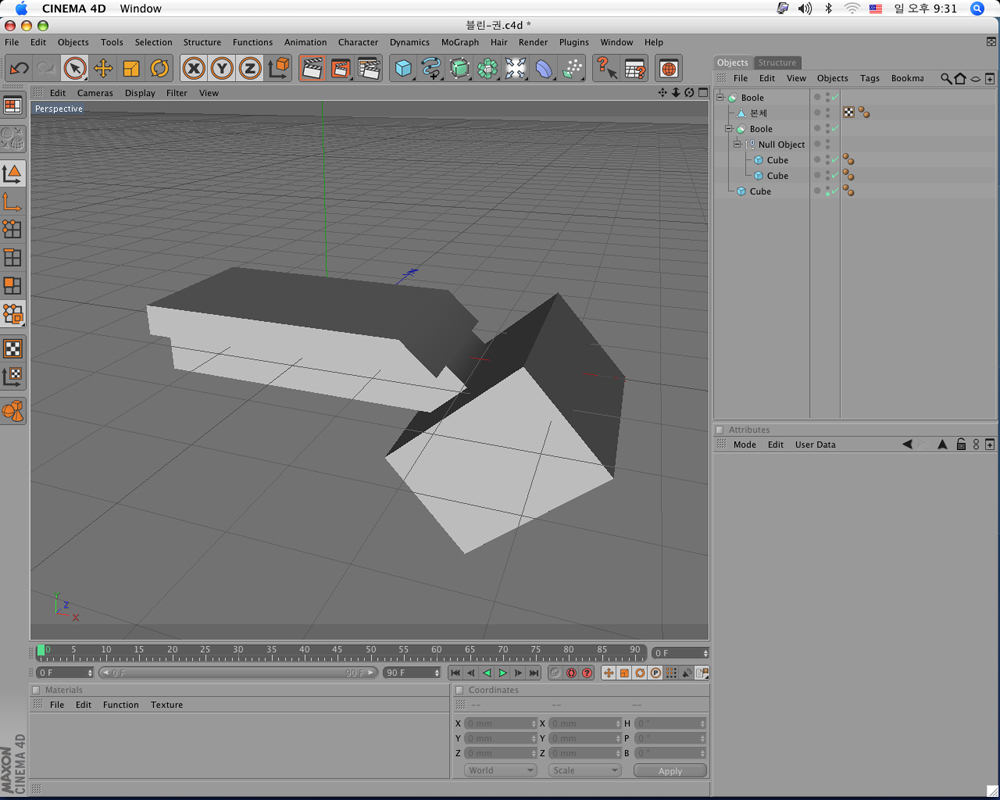Add a Cube primitive from toolbar
Screen dimensions: 1000x800
click(403, 68)
